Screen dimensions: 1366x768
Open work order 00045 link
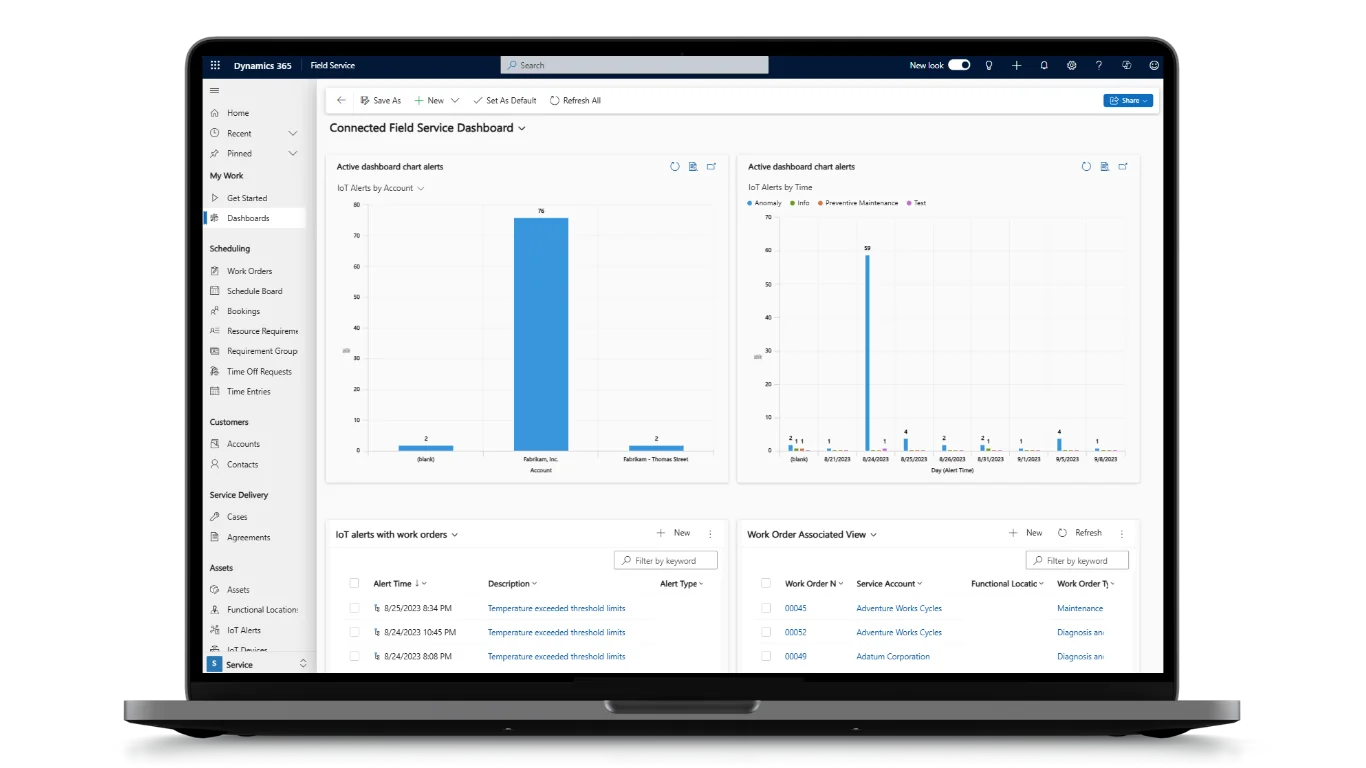point(795,608)
